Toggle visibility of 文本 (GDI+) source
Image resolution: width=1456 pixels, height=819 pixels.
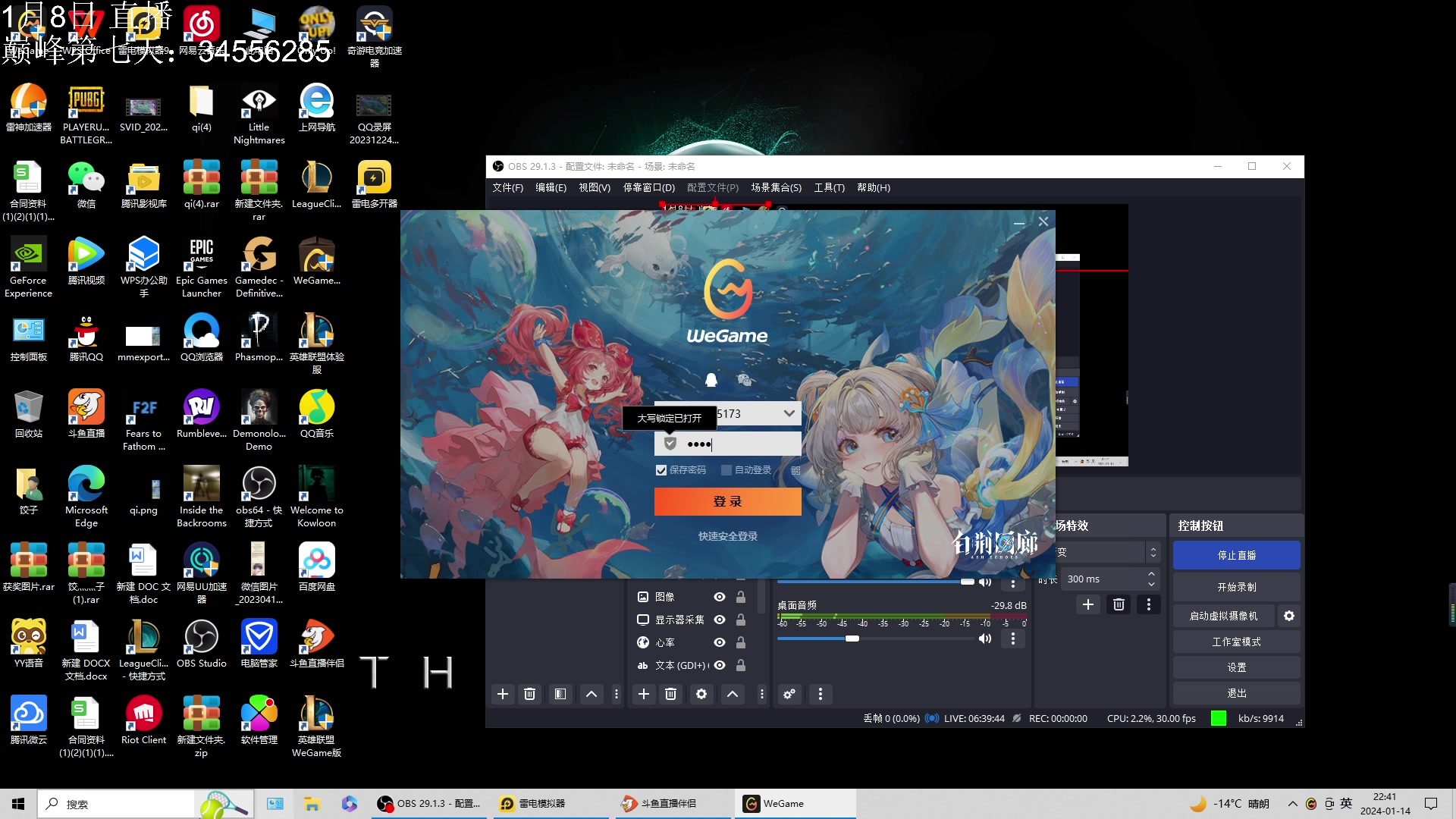pos(720,665)
